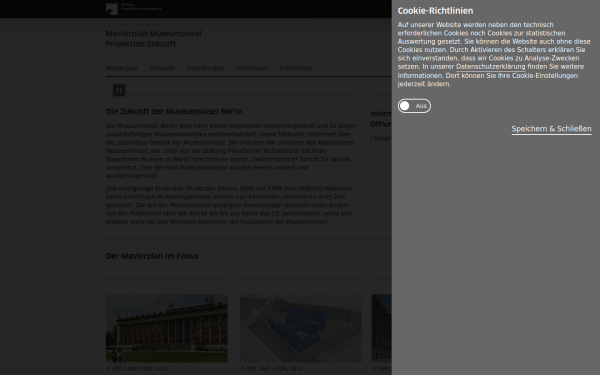
Task: Open the colonnaded museum building thumbnail
Action: [x=166, y=328]
